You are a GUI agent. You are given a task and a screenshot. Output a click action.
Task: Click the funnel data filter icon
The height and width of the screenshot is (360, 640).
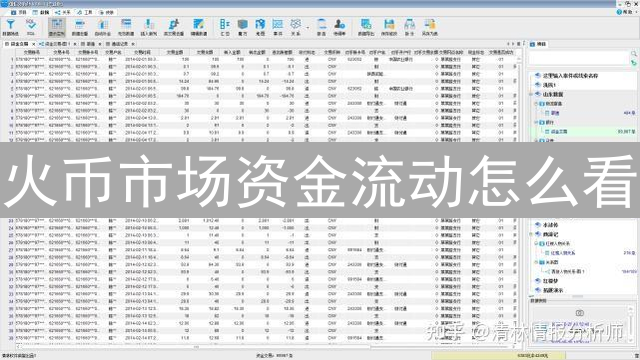(11, 27)
